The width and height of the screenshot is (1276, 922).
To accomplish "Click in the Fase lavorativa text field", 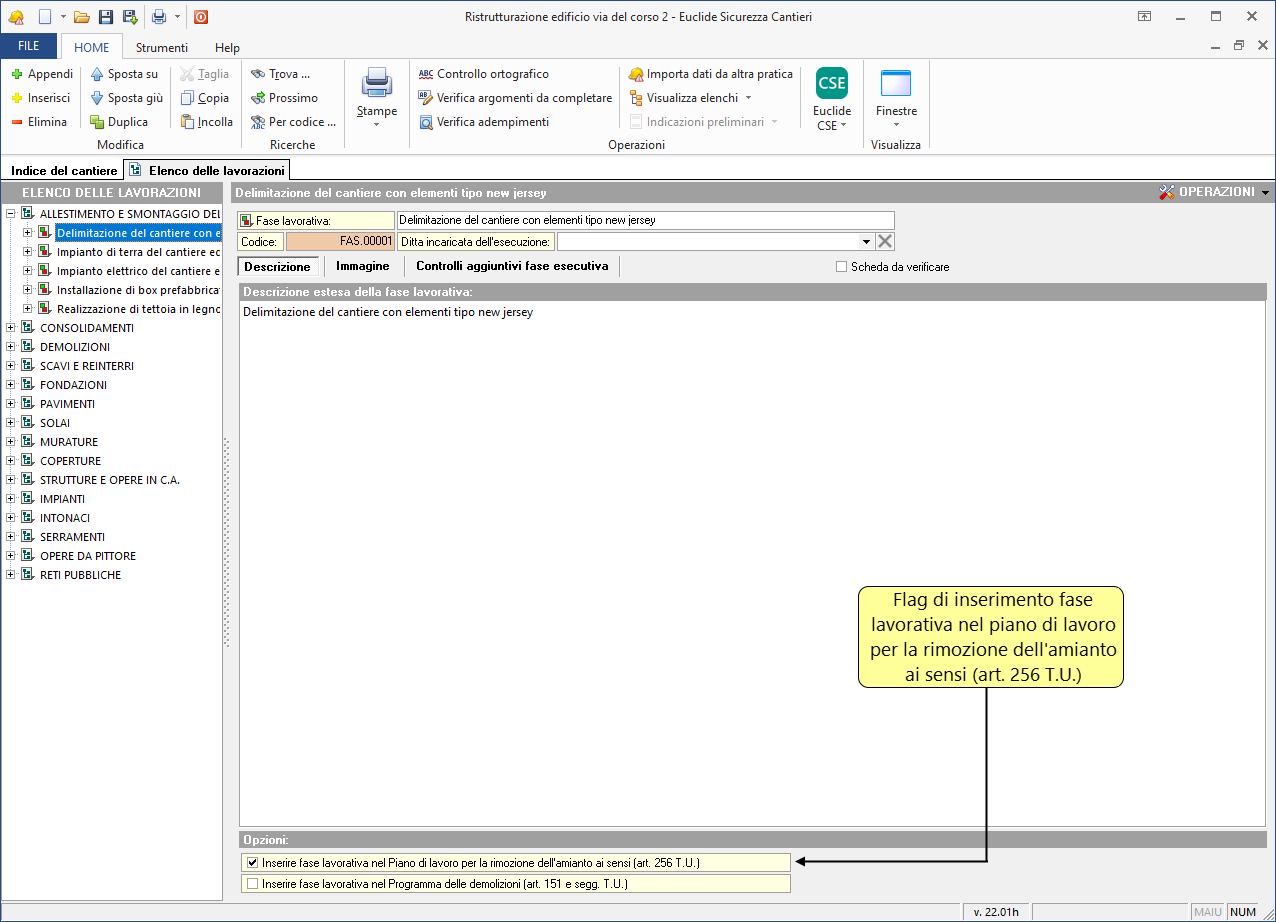I will [x=644, y=220].
